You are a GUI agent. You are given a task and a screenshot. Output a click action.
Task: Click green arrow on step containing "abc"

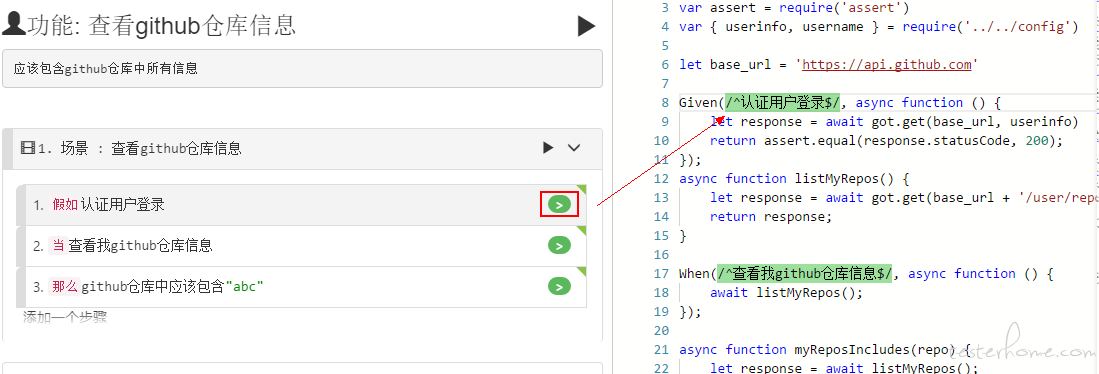click(559, 286)
